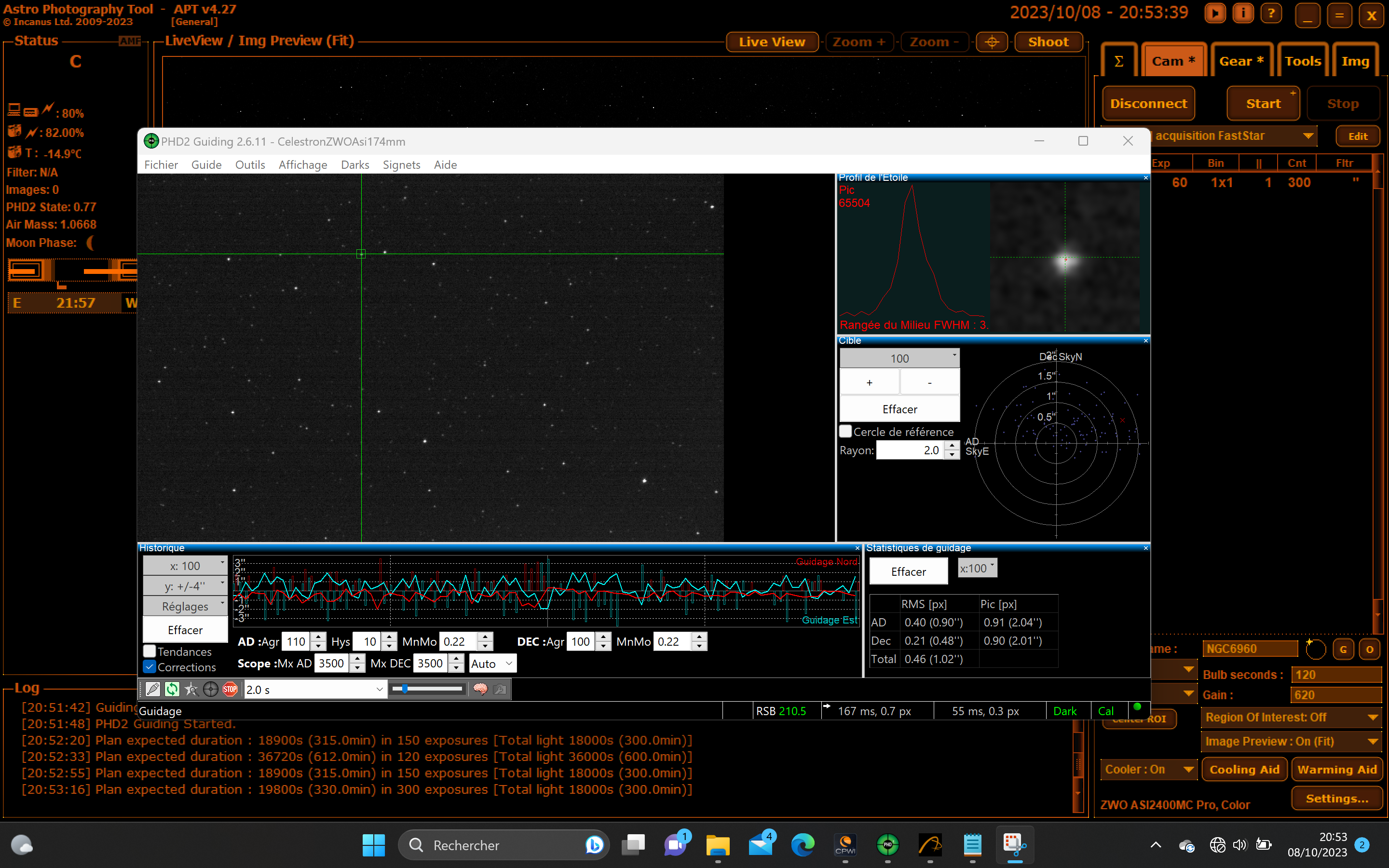Viewport: 1389px width, 868px height.
Task: Open the Auto declination mode dropdown
Action: 492,664
